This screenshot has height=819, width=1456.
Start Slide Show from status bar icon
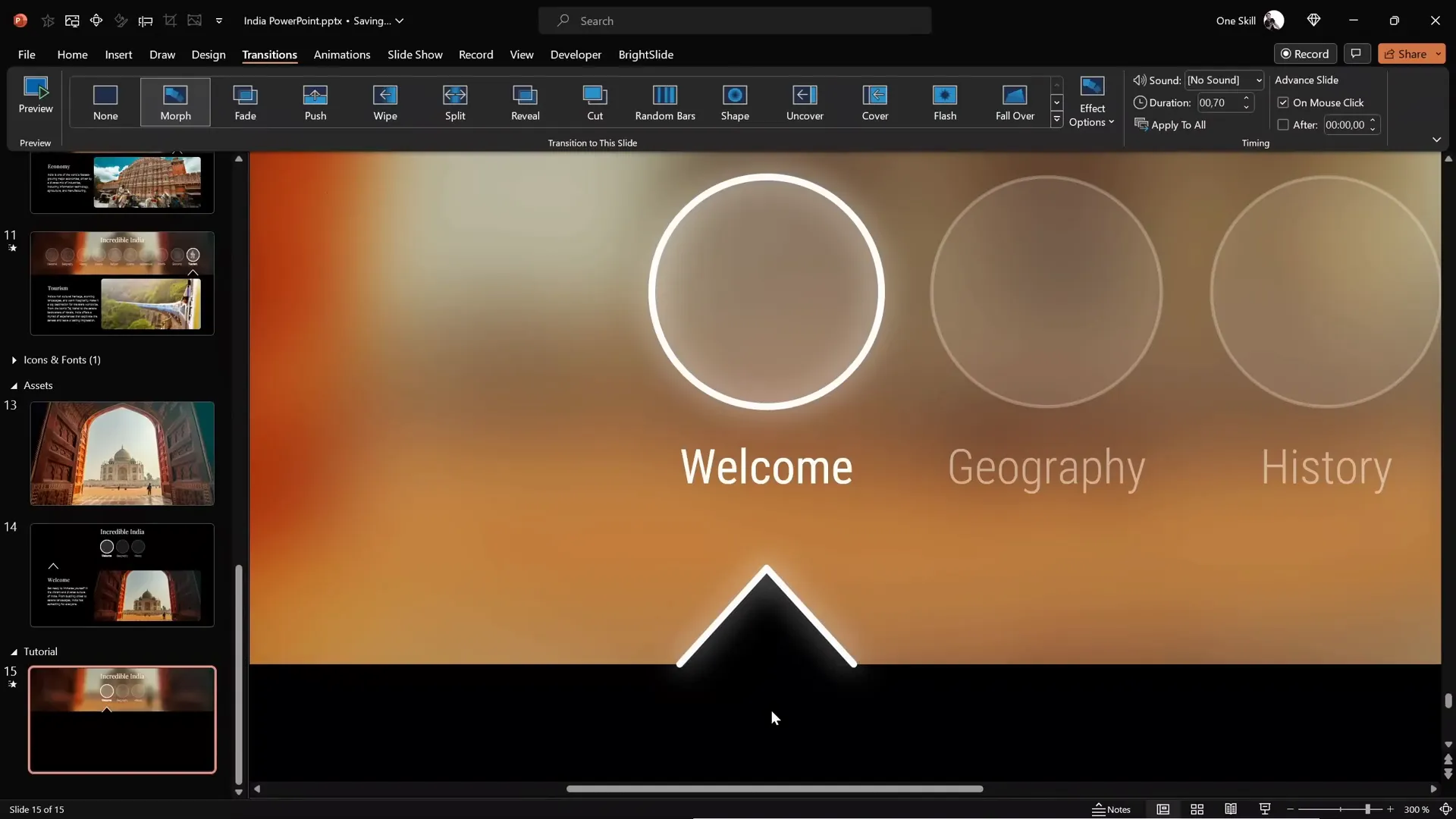1265,809
